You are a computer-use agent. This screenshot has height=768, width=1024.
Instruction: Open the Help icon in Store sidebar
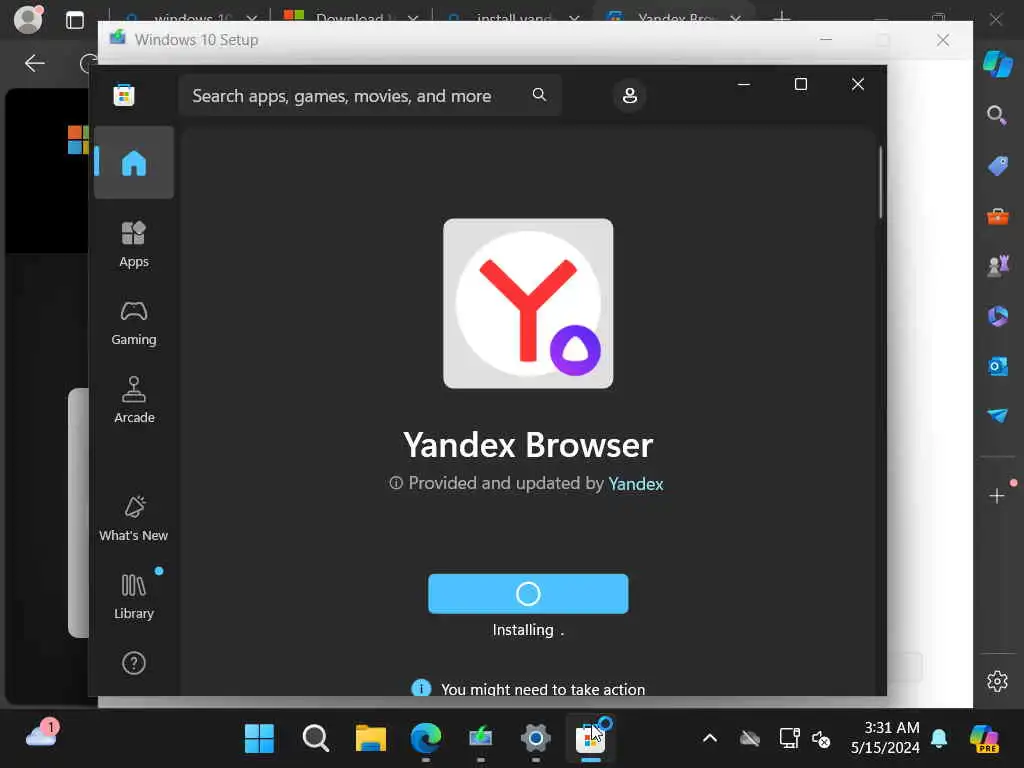point(134,663)
